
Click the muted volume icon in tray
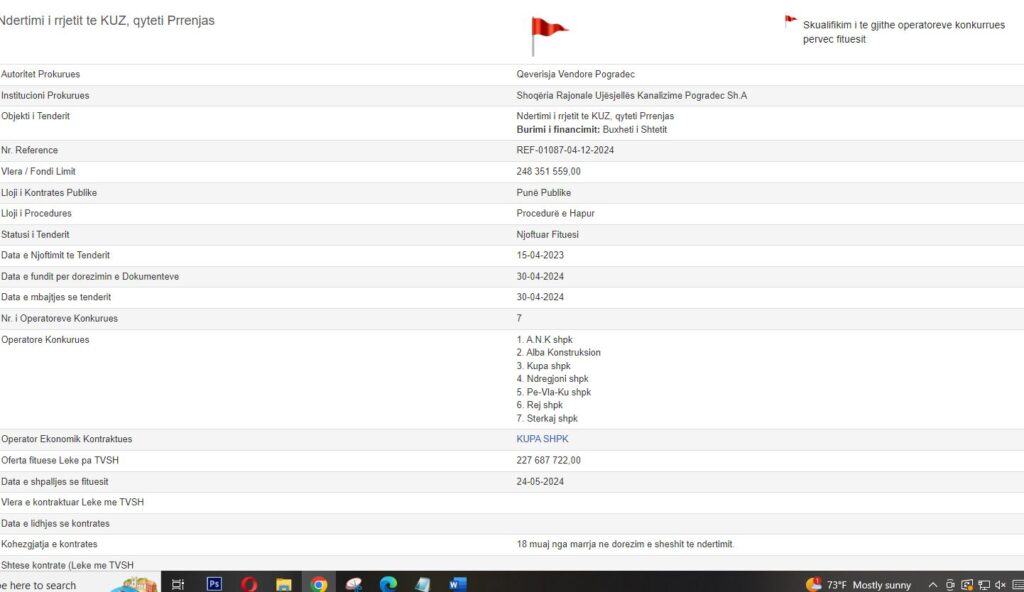1001,585
